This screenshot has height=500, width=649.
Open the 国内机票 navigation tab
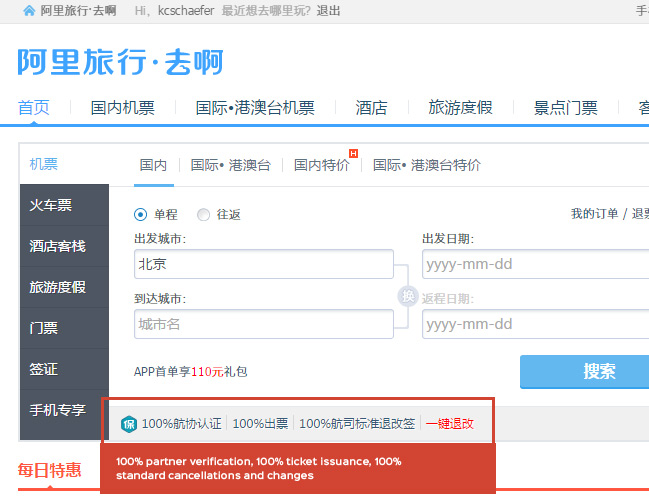123,108
